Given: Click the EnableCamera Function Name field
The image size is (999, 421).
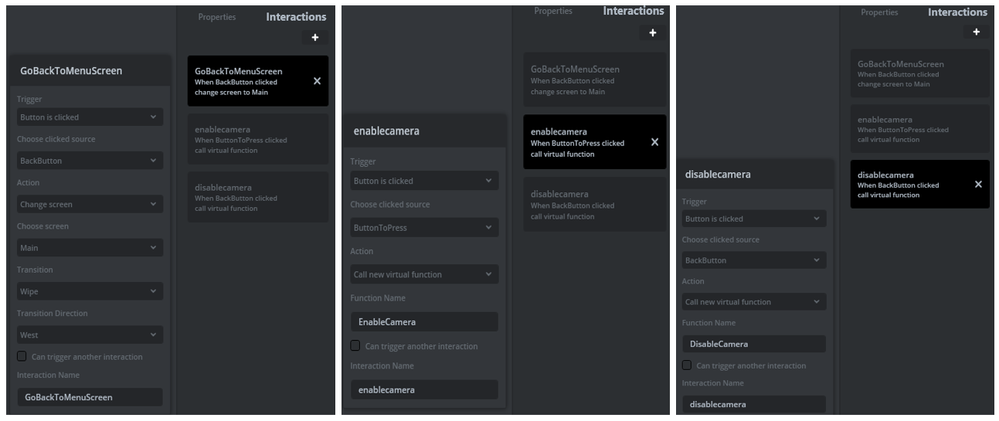Looking at the screenshot, I should pyautogui.click(x=424, y=322).
